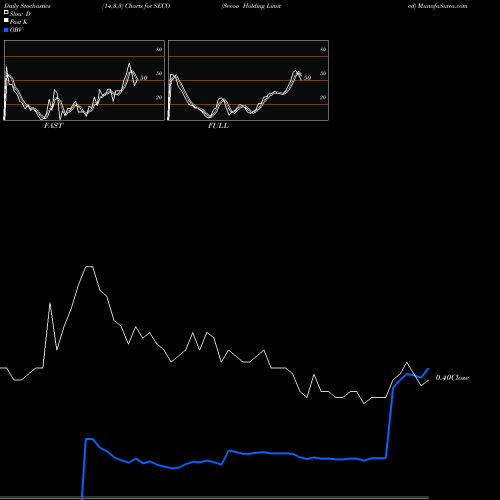
Task: Click the Fast K legend swatch
Action: pyautogui.click(x=6, y=21)
